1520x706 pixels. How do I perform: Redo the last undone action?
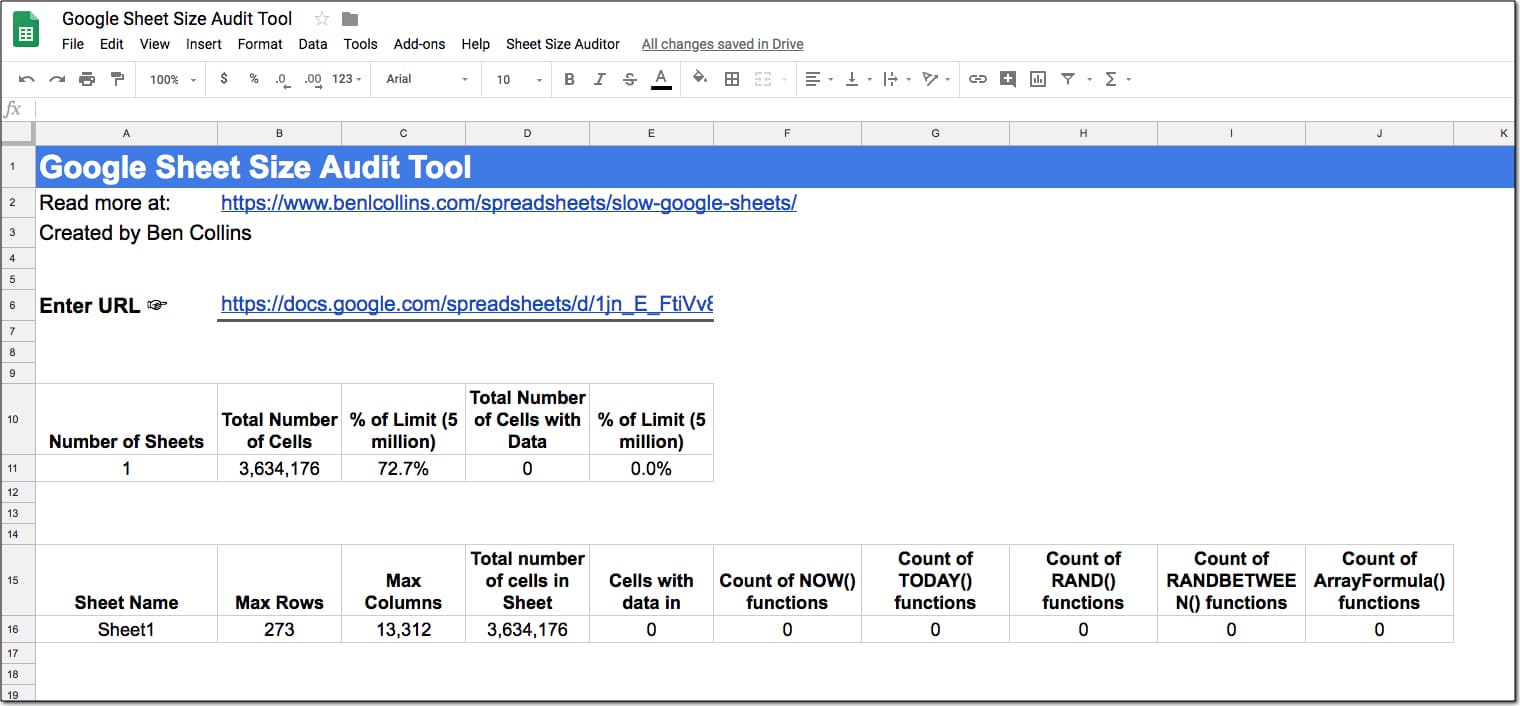tap(57, 79)
